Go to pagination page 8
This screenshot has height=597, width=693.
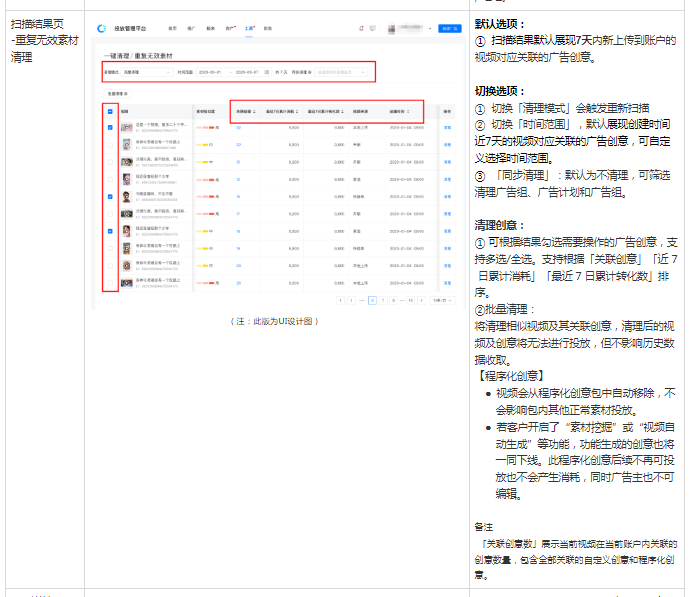393,300
